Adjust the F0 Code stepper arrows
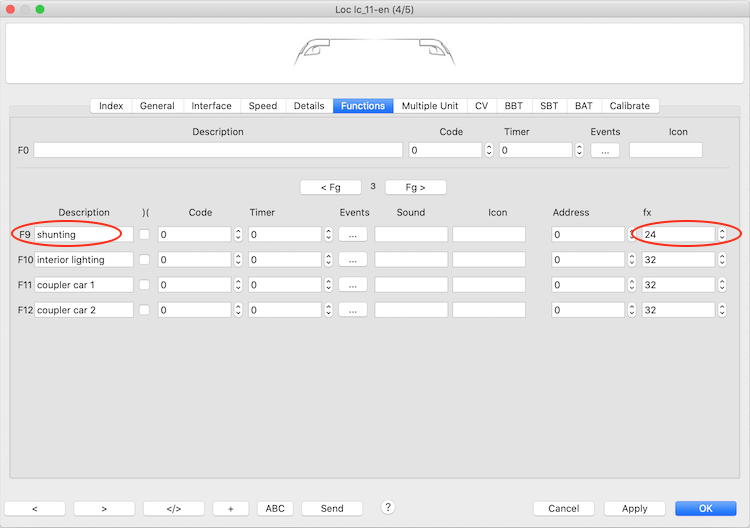The height and width of the screenshot is (528, 750). 489,150
